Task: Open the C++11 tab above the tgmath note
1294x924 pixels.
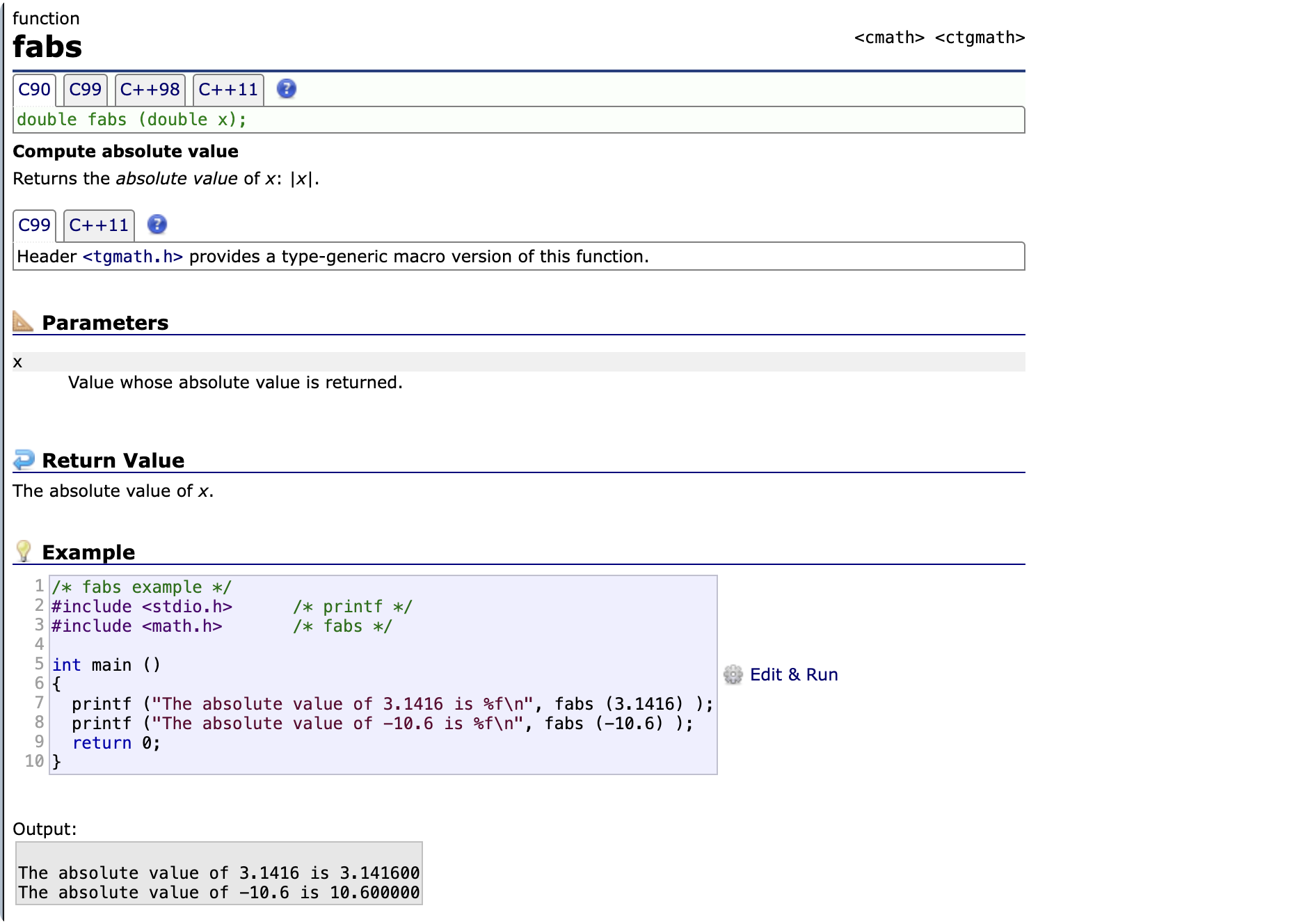Action: click(99, 225)
